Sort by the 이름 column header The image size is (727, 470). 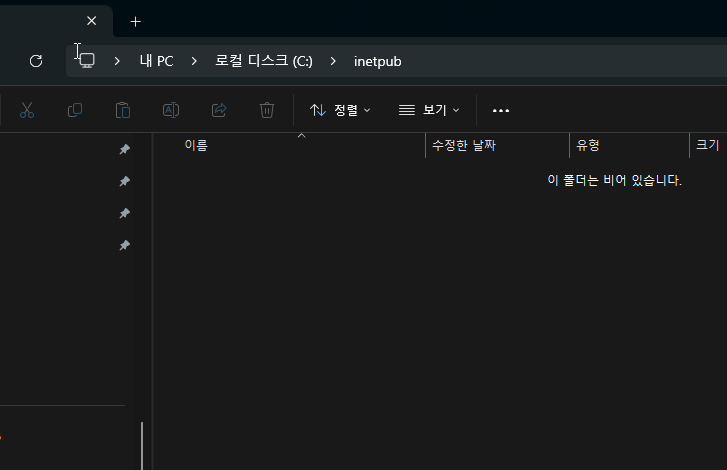tap(196, 146)
